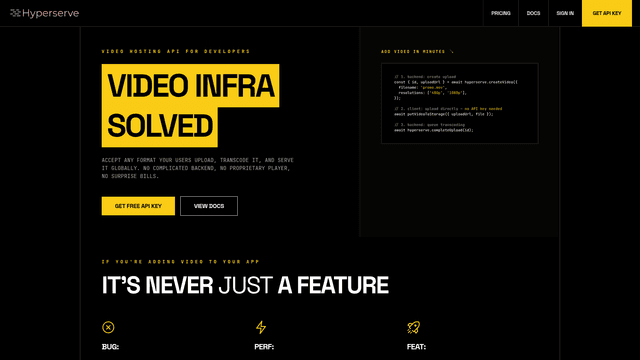Click the Get API Key header button

pyautogui.click(x=607, y=13)
